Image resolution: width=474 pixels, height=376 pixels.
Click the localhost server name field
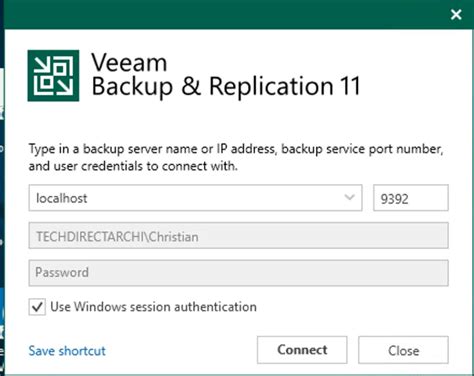[195, 198]
